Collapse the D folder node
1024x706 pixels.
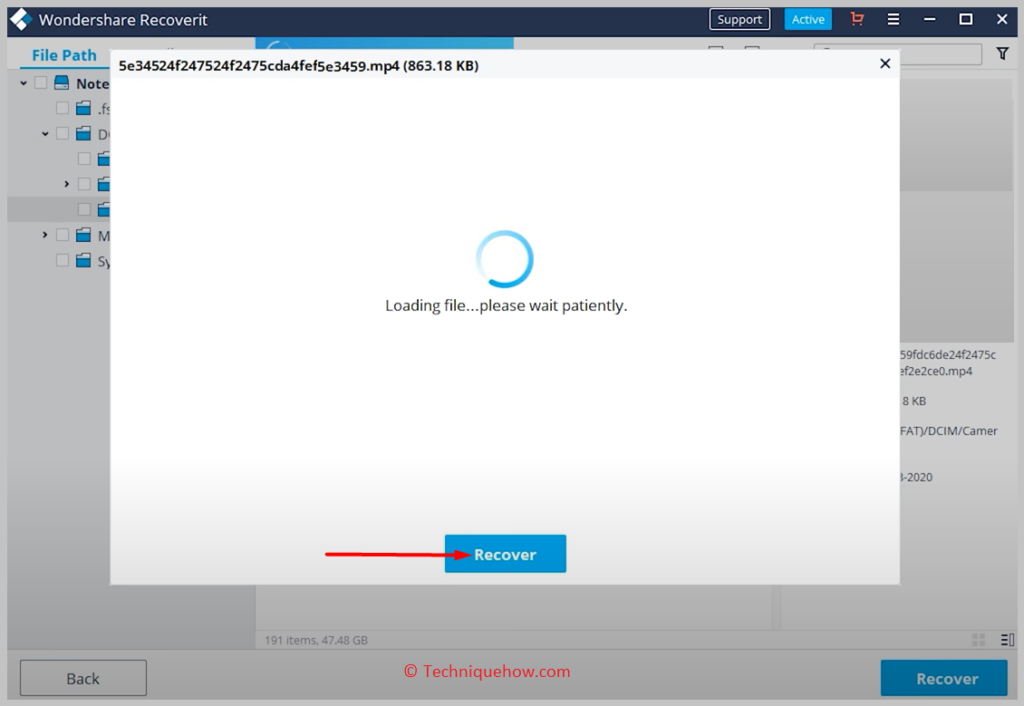[45, 134]
